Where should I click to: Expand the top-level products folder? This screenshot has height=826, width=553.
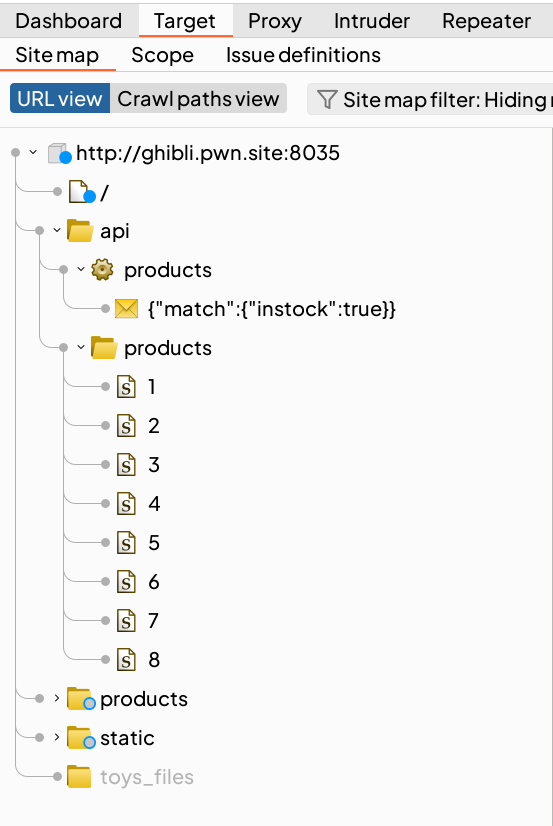click(x=57, y=699)
